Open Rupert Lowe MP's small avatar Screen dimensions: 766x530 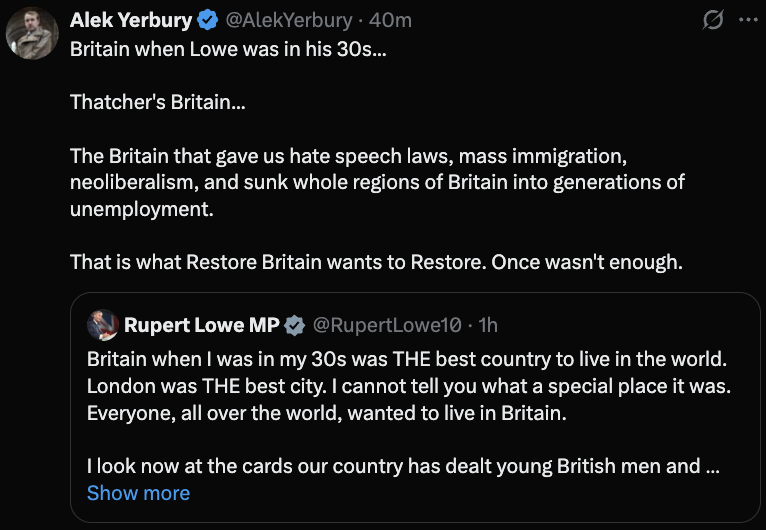point(100,324)
